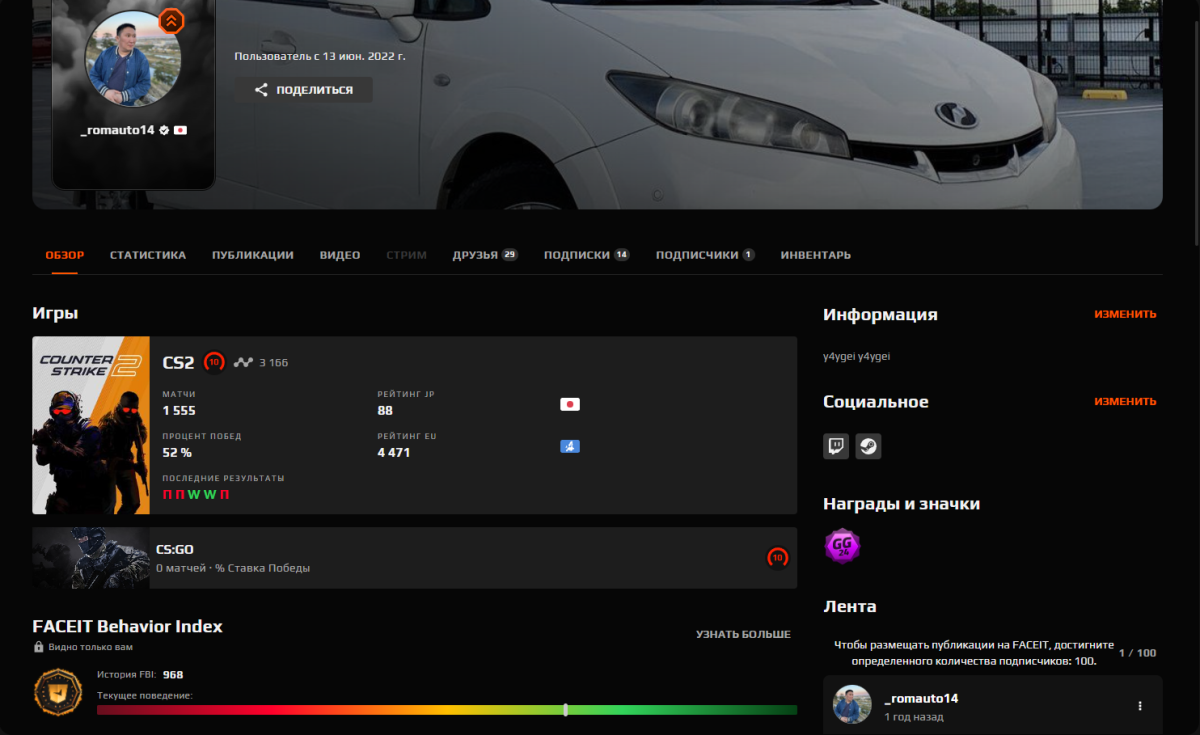This screenshot has height=735, width=1200.
Task: Click the Japan flag next to the username
Action: (181, 130)
